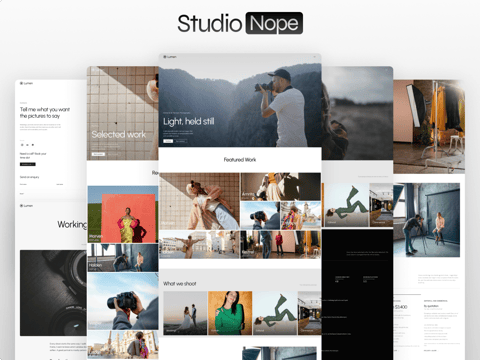Click the What we shoot heading
480x360 pixels.
click(180, 284)
